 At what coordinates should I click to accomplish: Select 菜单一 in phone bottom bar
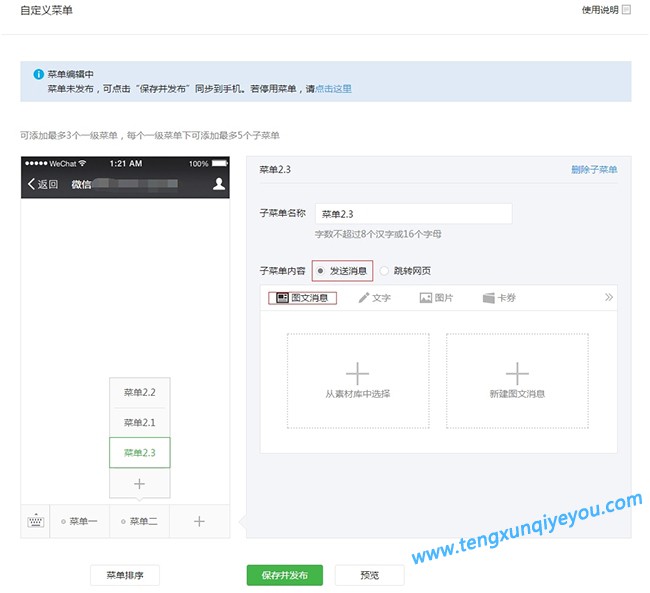pyautogui.click(x=80, y=521)
